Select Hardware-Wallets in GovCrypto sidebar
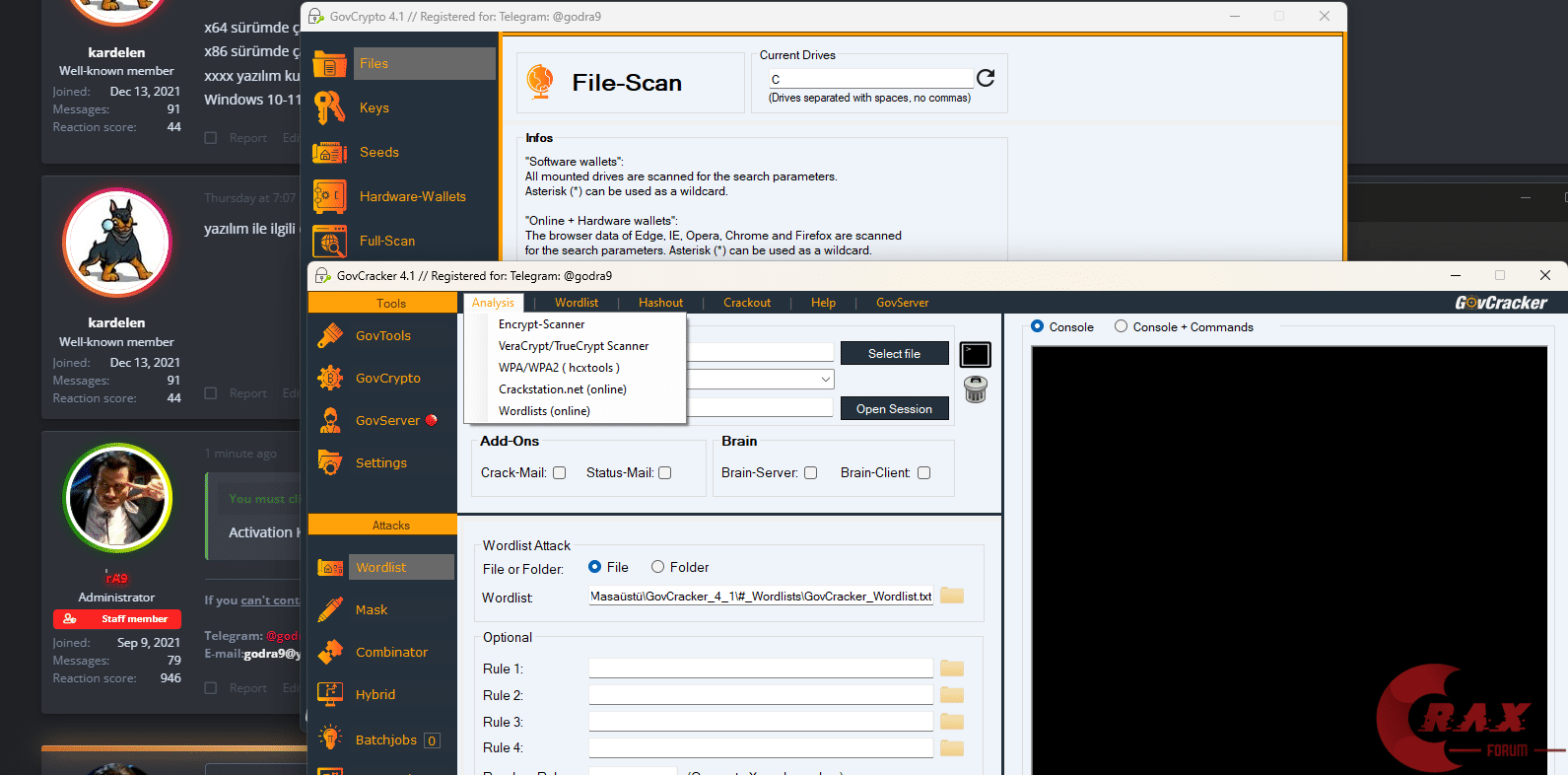The width and height of the screenshot is (1568, 775). click(412, 197)
